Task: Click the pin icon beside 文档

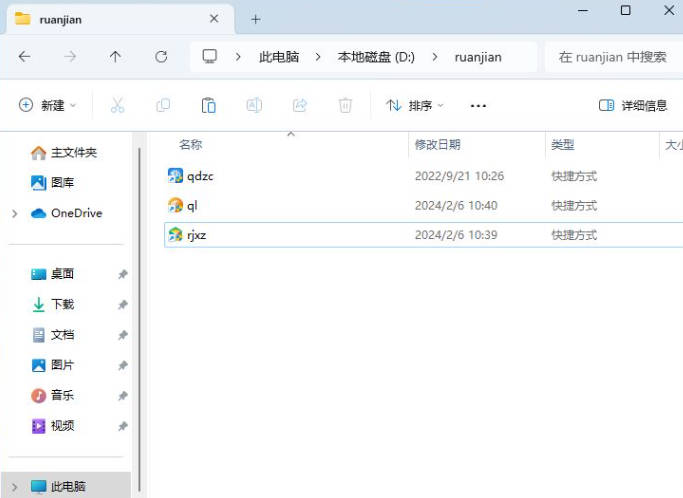Action: pos(122,335)
